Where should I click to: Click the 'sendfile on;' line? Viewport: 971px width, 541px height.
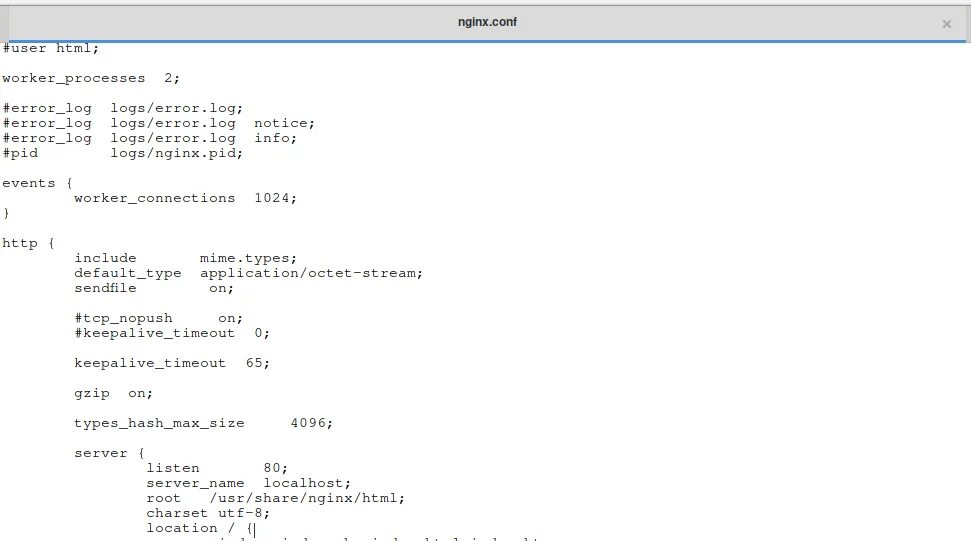(x=154, y=288)
